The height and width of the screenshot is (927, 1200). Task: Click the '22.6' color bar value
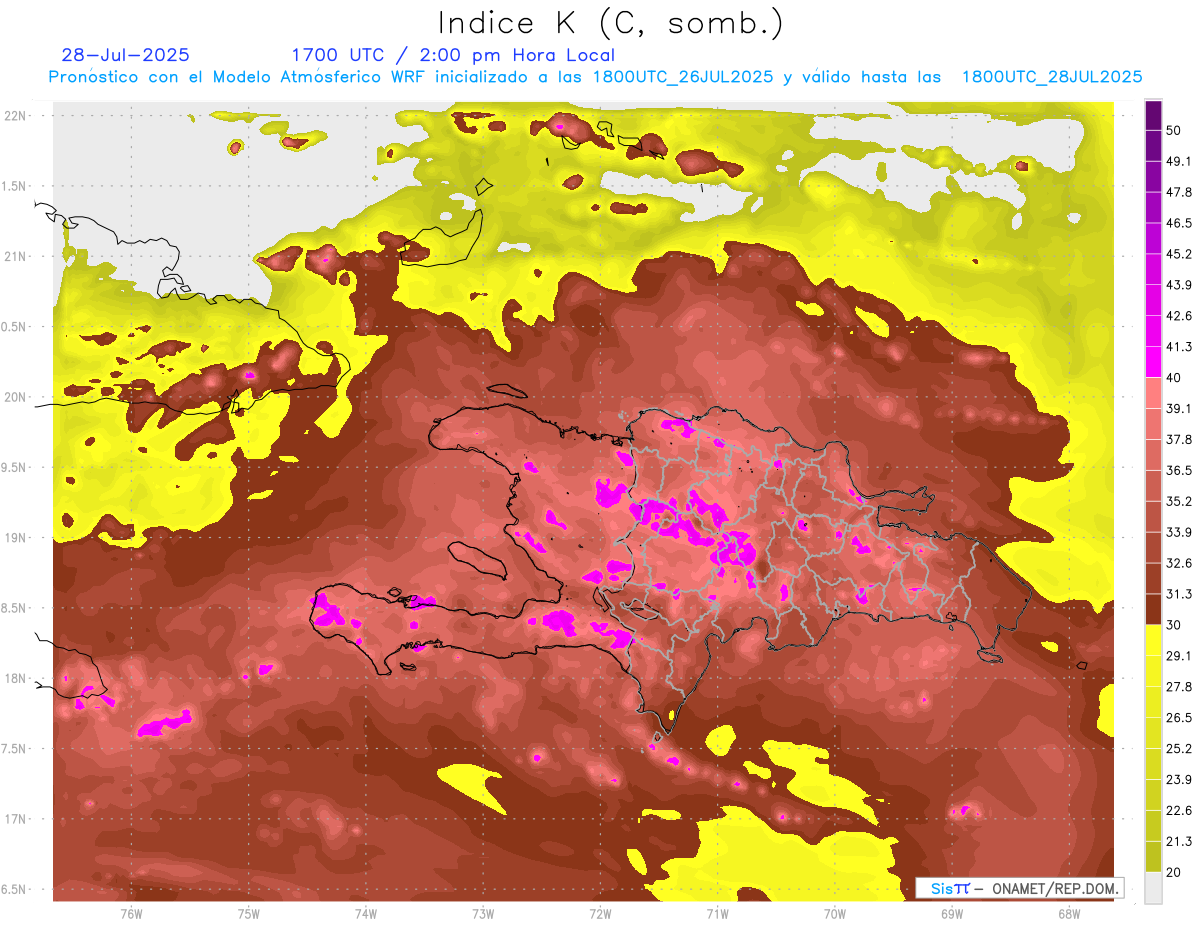[1179, 810]
